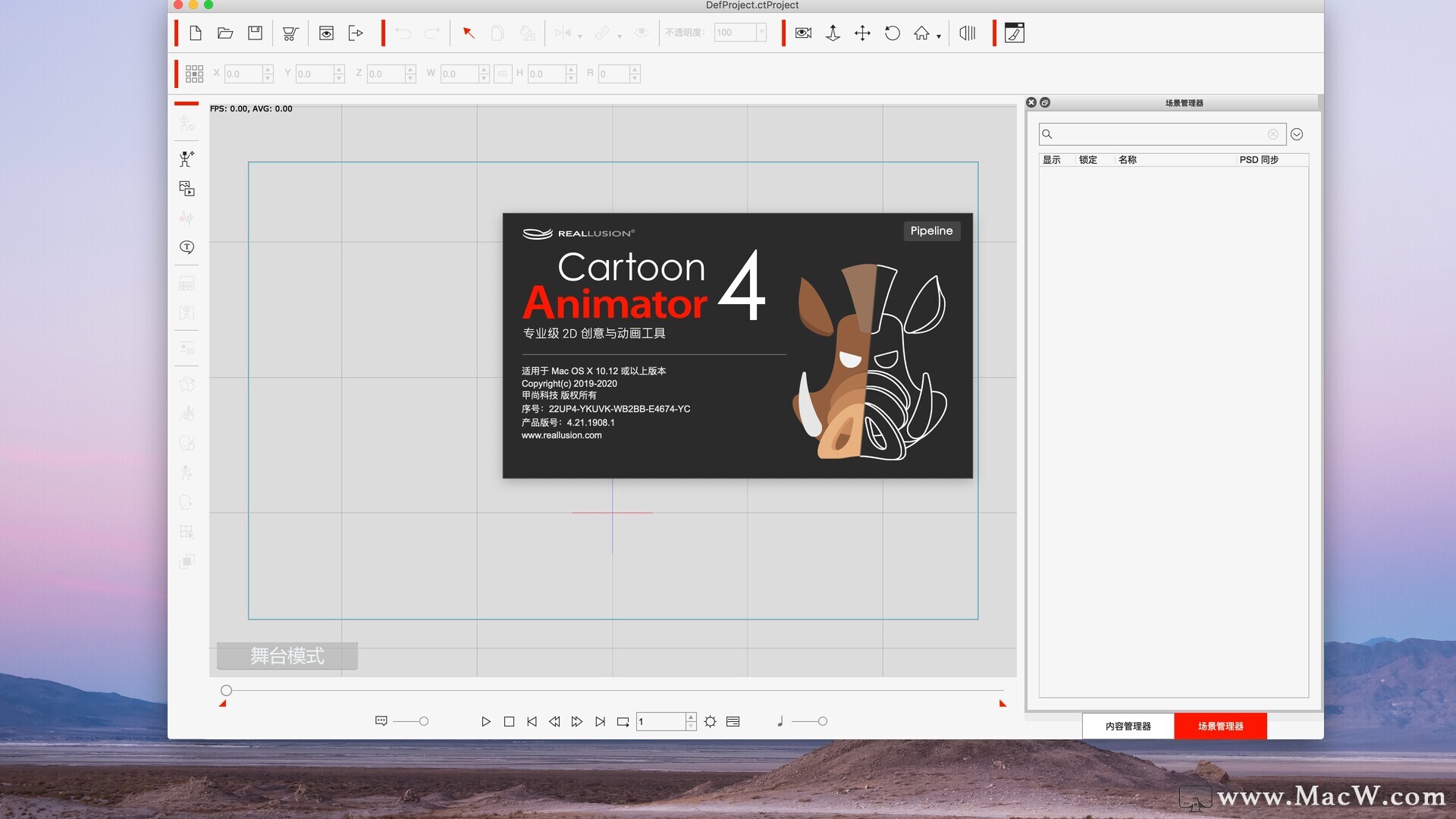Viewport: 1456px width, 819px height.
Task: Select the red arrow pointer tool
Action: (x=469, y=33)
